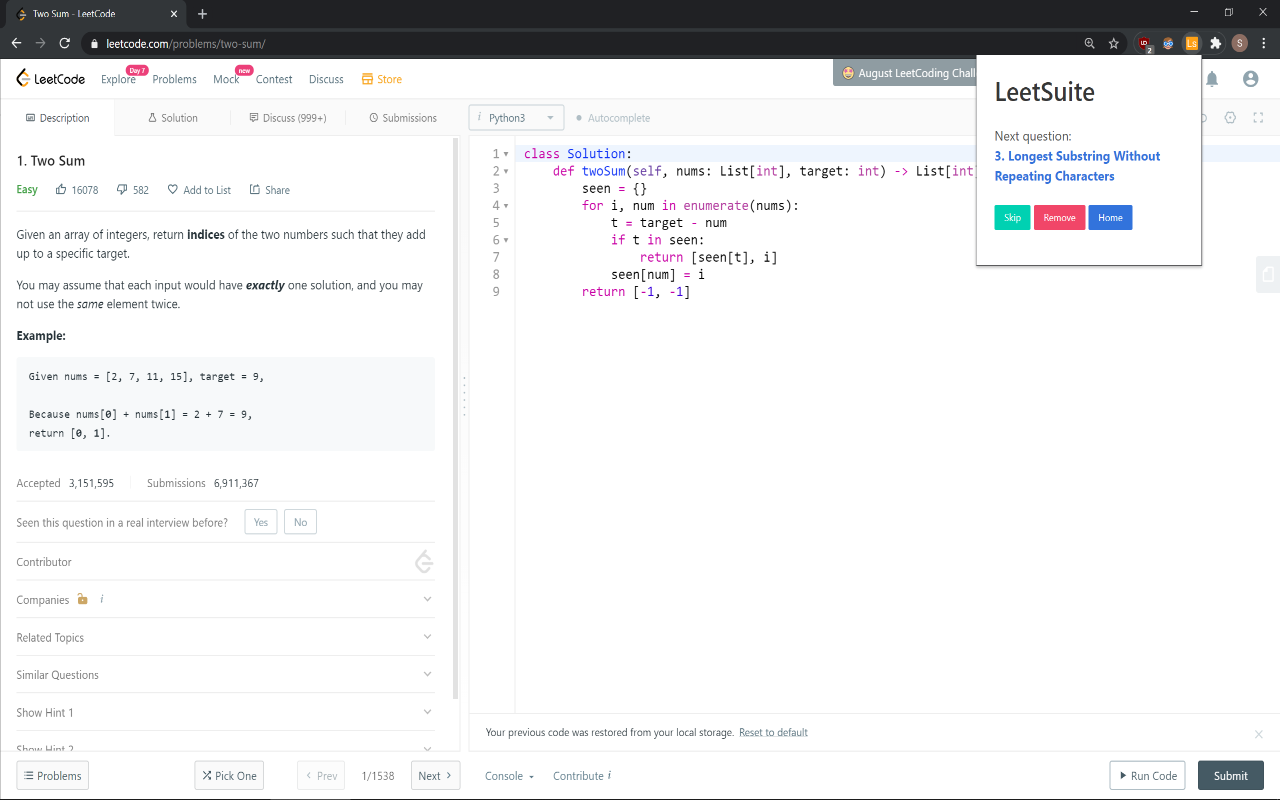Open the Problems list button at bottom
Image resolution: width=1280 pixels, height=800 pixels.
[x=52, y=776]
